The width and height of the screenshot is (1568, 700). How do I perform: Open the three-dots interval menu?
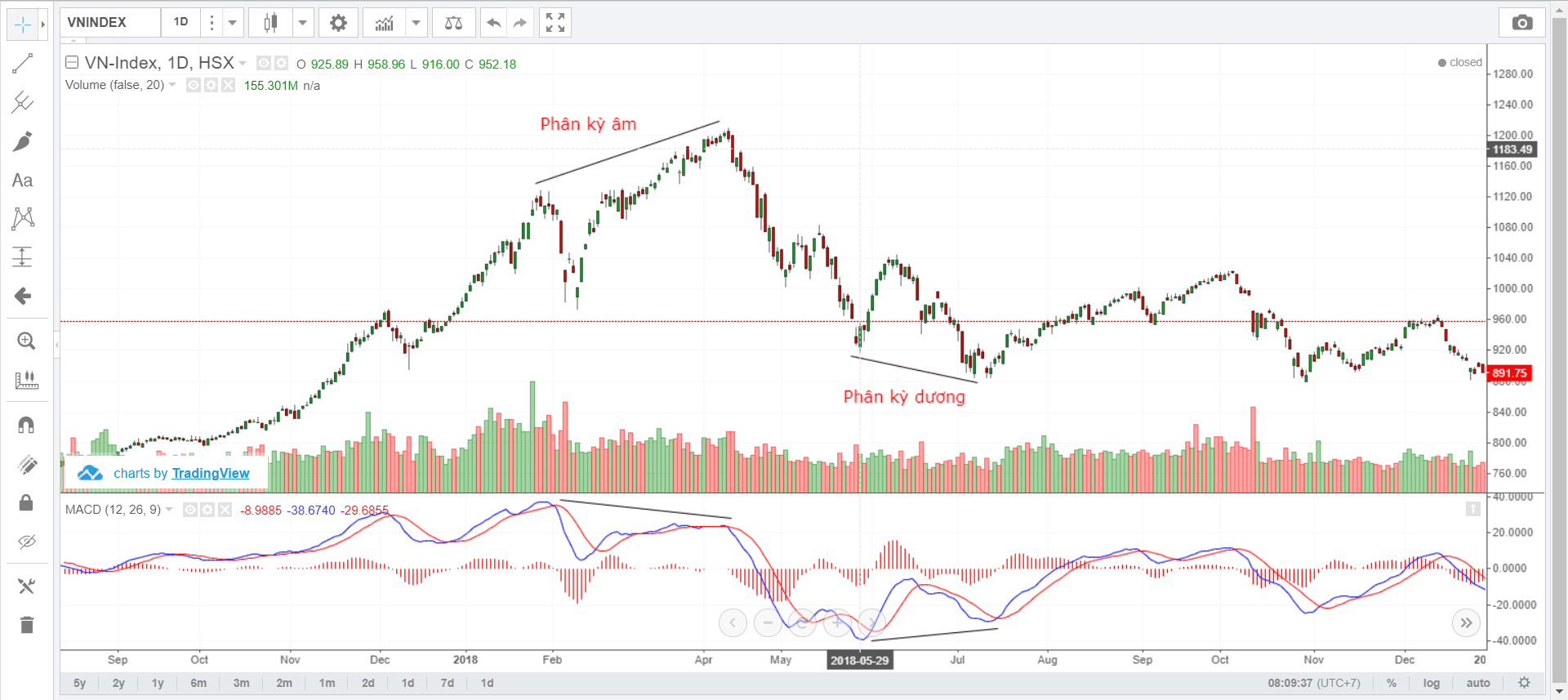click(212, 23)
